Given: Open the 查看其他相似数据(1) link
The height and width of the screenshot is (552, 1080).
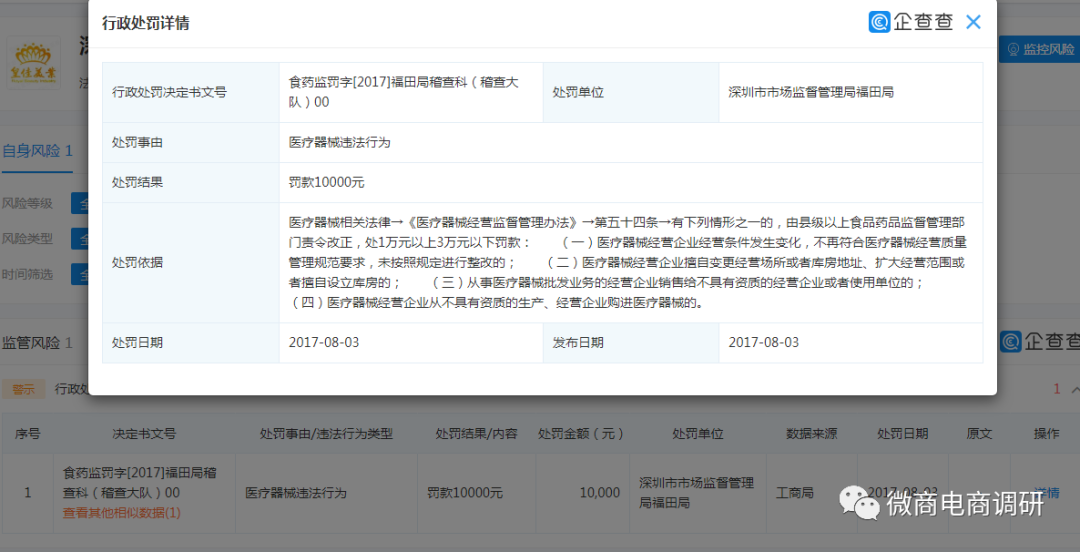Looking at the screenshot, I should point(121,513).
